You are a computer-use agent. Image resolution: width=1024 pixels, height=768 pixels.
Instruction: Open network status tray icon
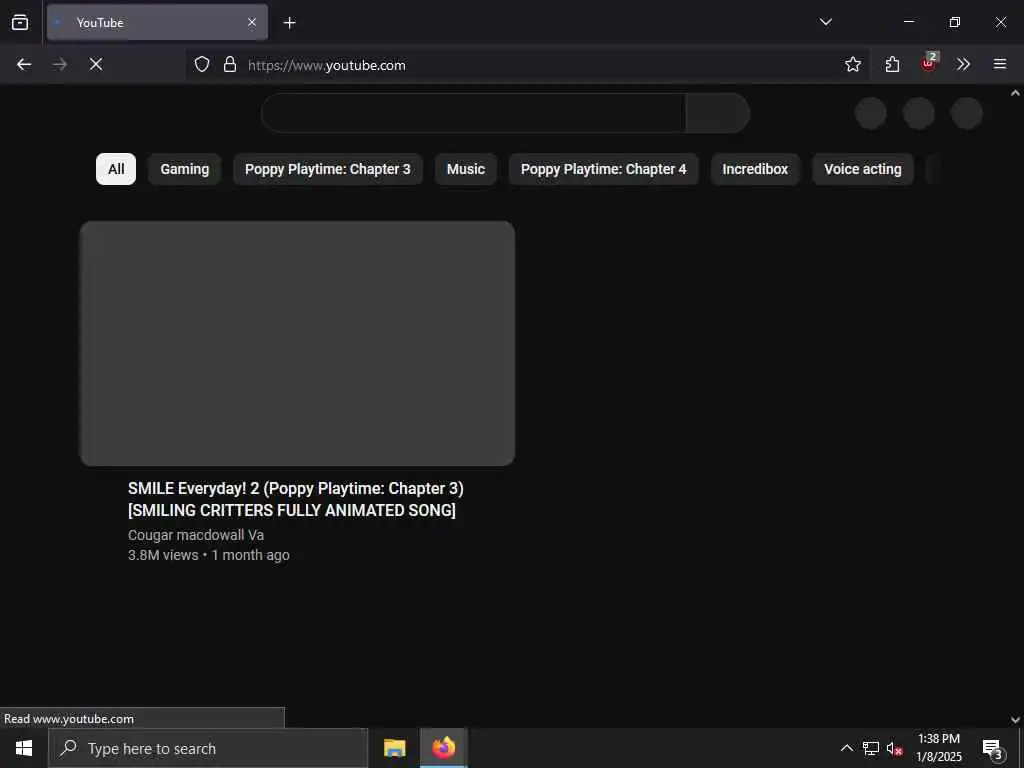[x=871, y=748]
